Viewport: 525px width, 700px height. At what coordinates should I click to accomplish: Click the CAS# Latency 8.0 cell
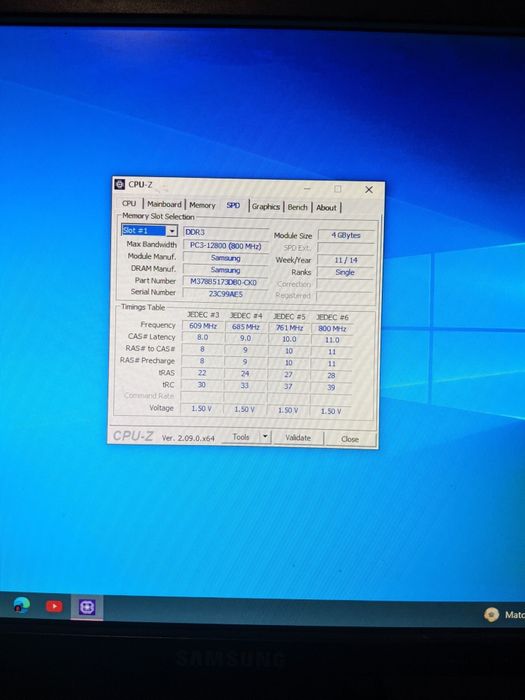[202, 338]
